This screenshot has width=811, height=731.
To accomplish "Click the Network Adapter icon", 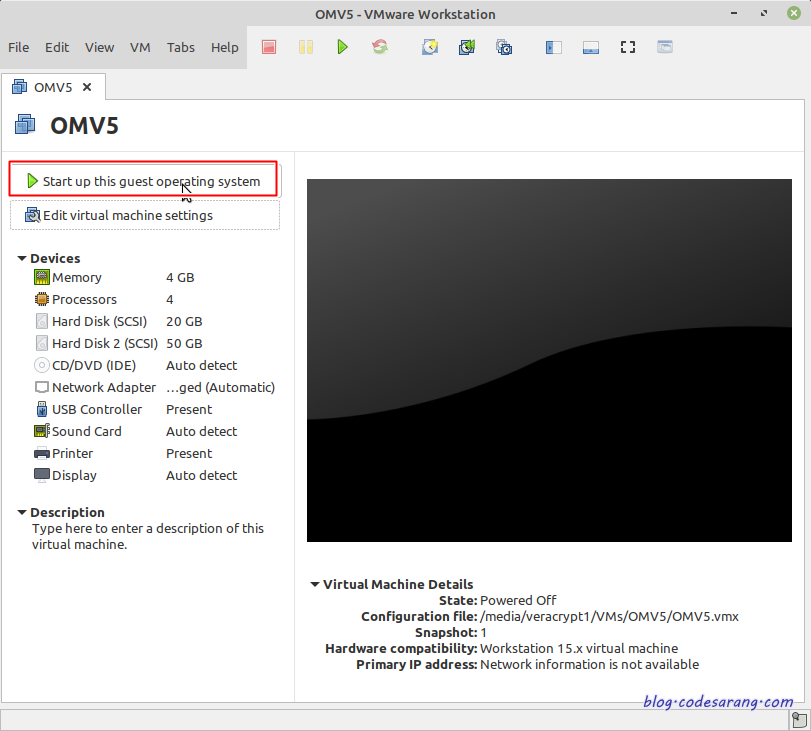I will [41, 387].
